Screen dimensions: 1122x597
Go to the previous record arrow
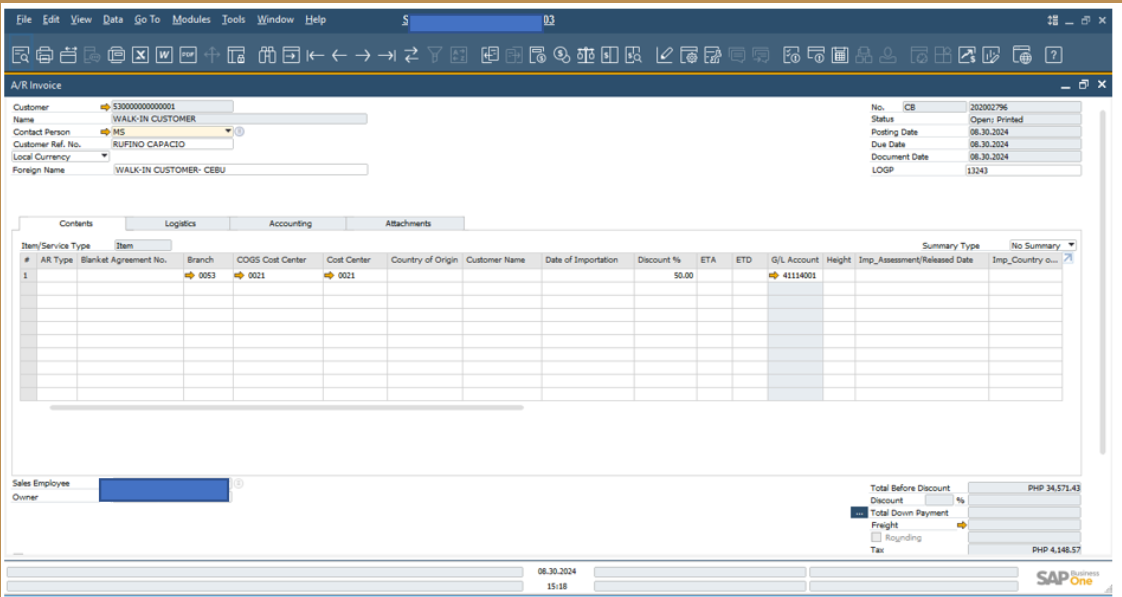(x=339, y=55)
